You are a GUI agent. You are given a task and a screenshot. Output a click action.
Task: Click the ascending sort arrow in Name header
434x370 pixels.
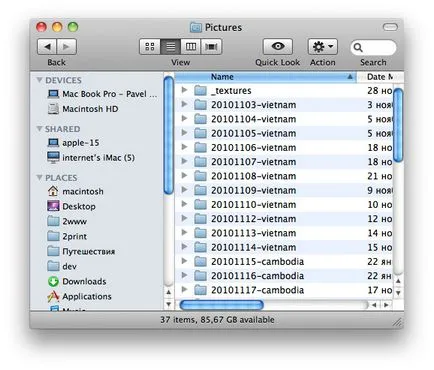point(350,77)
